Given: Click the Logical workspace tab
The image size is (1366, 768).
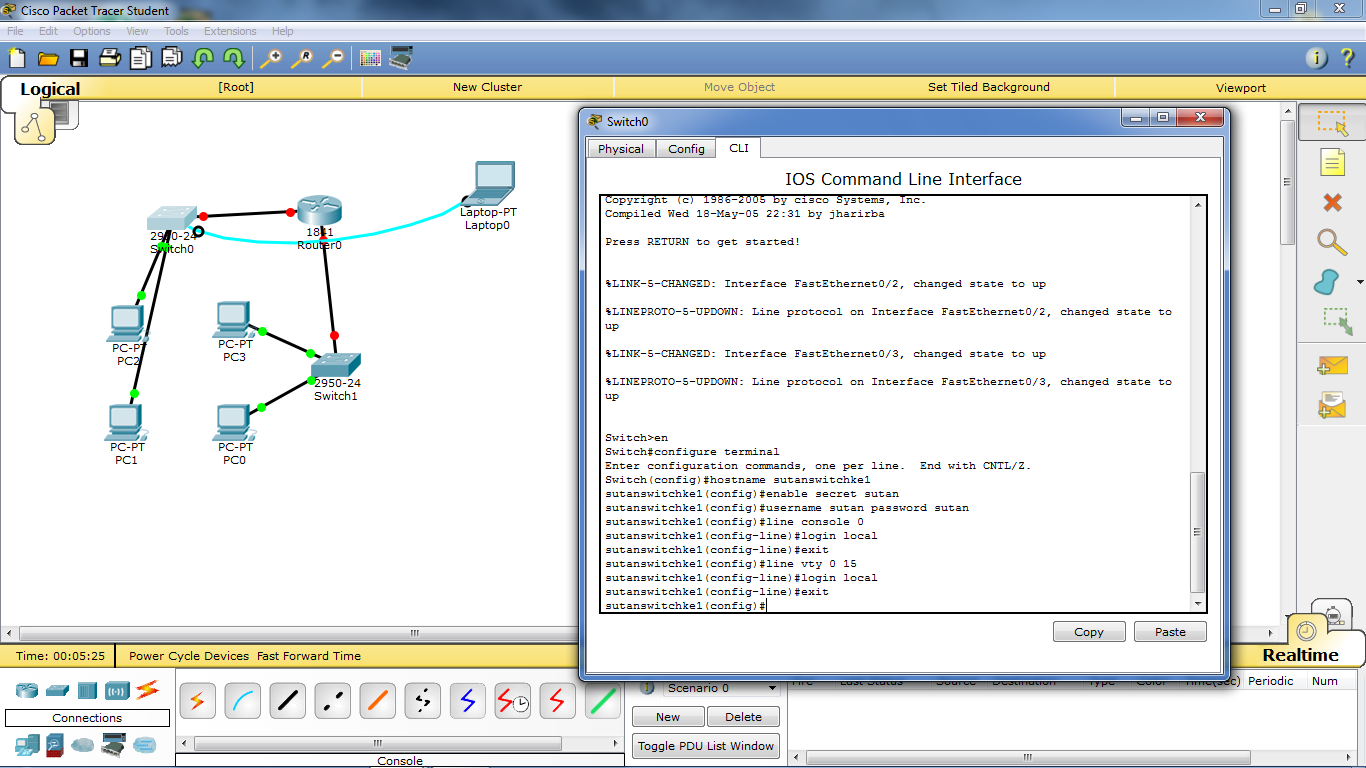Looking at the screenshot, I should [50, 89].
